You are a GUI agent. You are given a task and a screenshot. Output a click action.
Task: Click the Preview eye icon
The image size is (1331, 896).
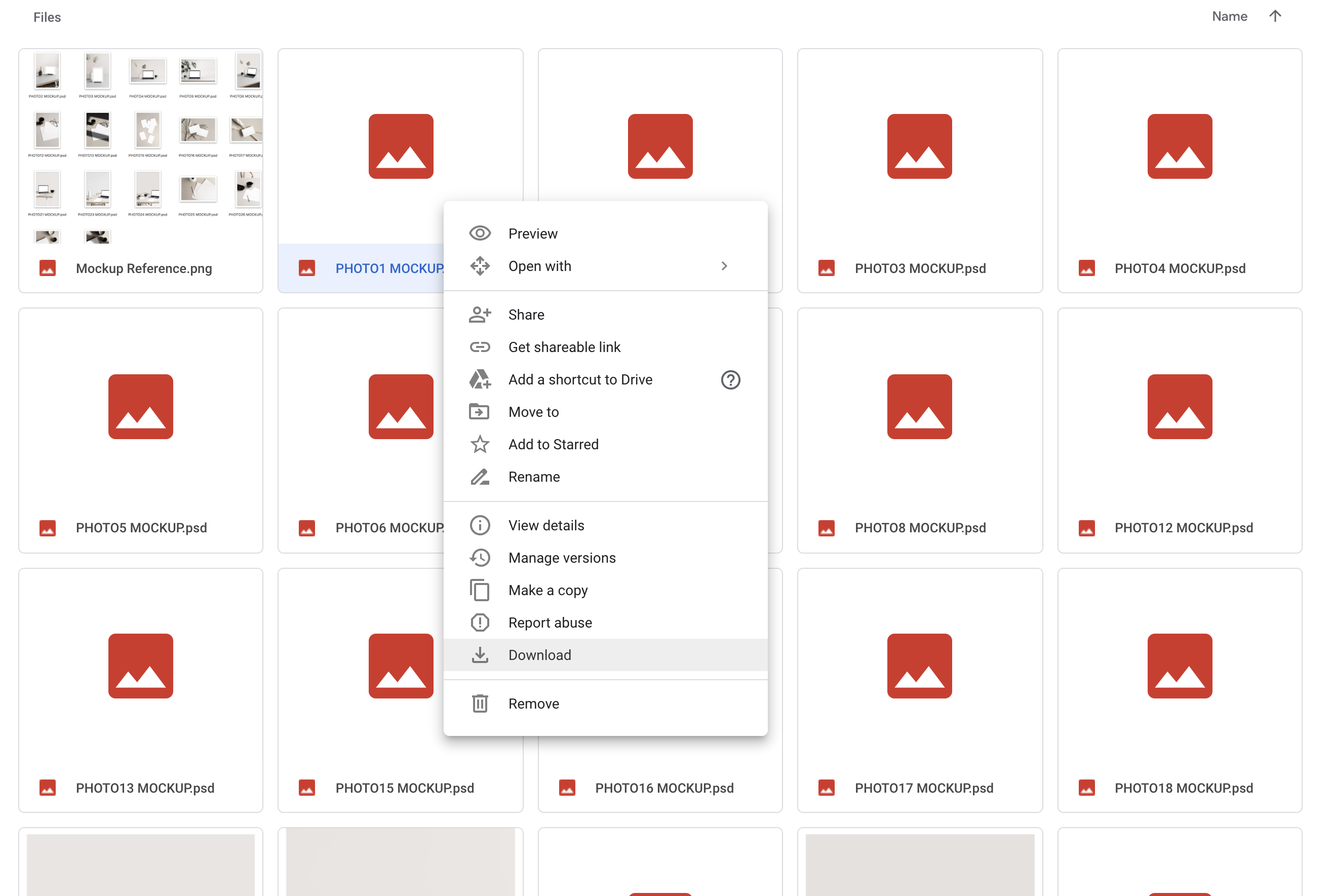pos(479,233)
